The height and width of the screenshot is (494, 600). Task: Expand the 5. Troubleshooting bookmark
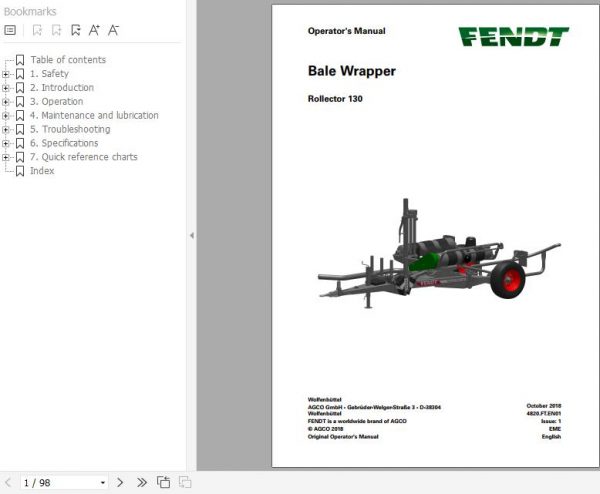[x=6, y=130]
